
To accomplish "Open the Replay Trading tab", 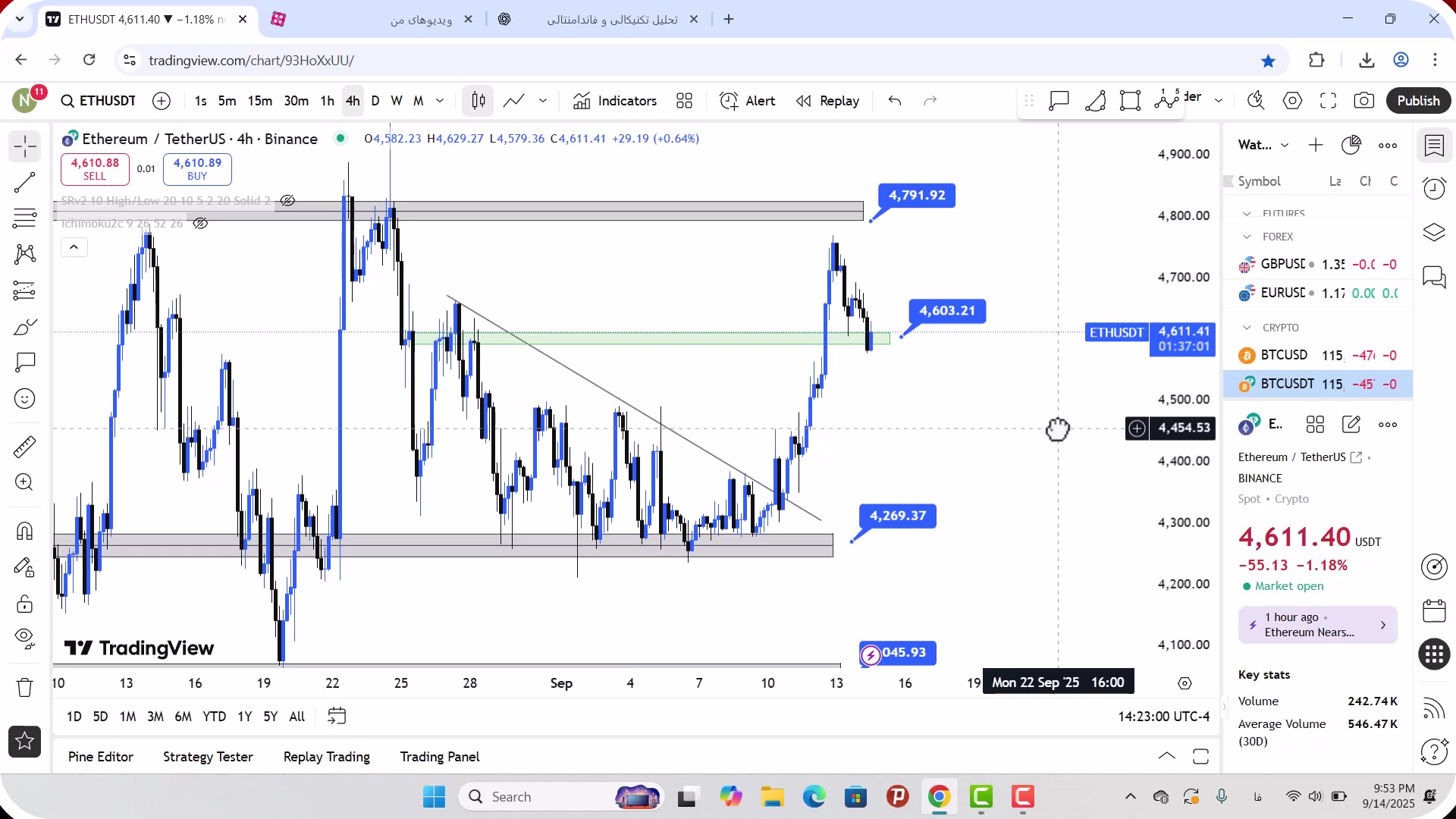I will [x=326, y=757].
